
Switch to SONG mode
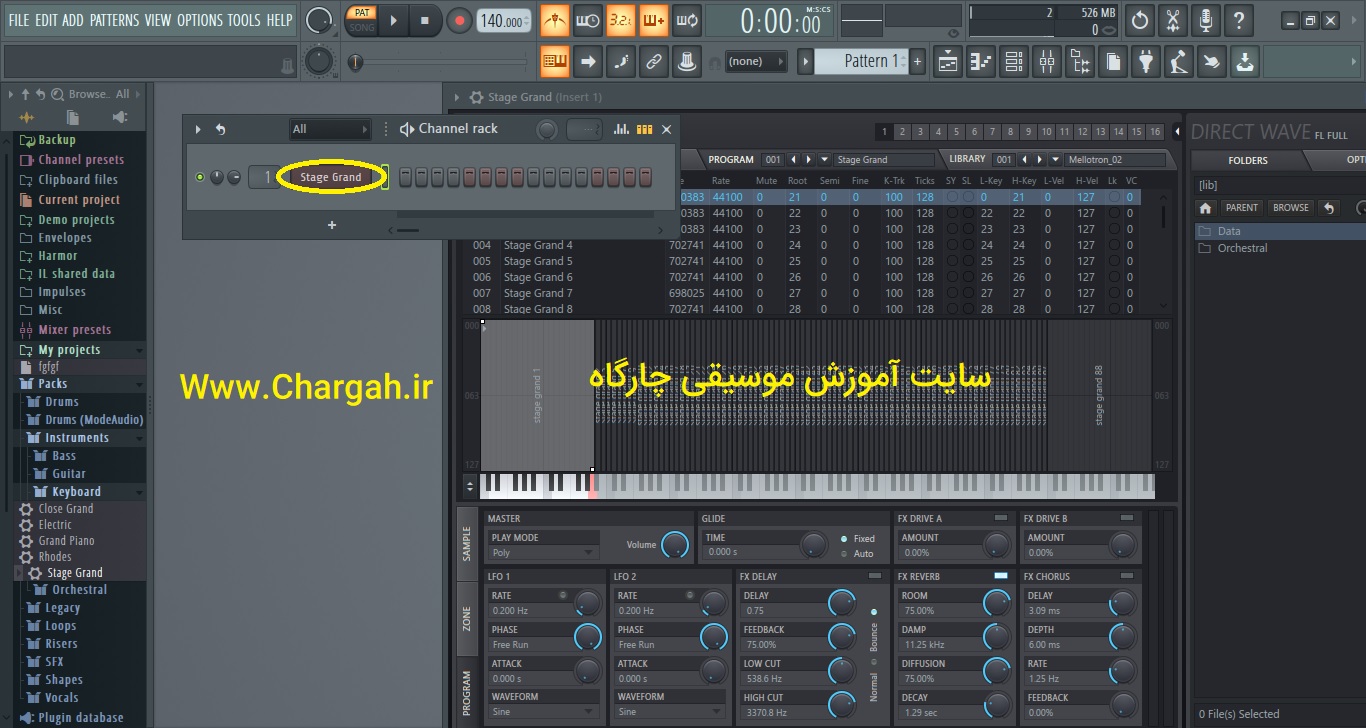(361, 27)
